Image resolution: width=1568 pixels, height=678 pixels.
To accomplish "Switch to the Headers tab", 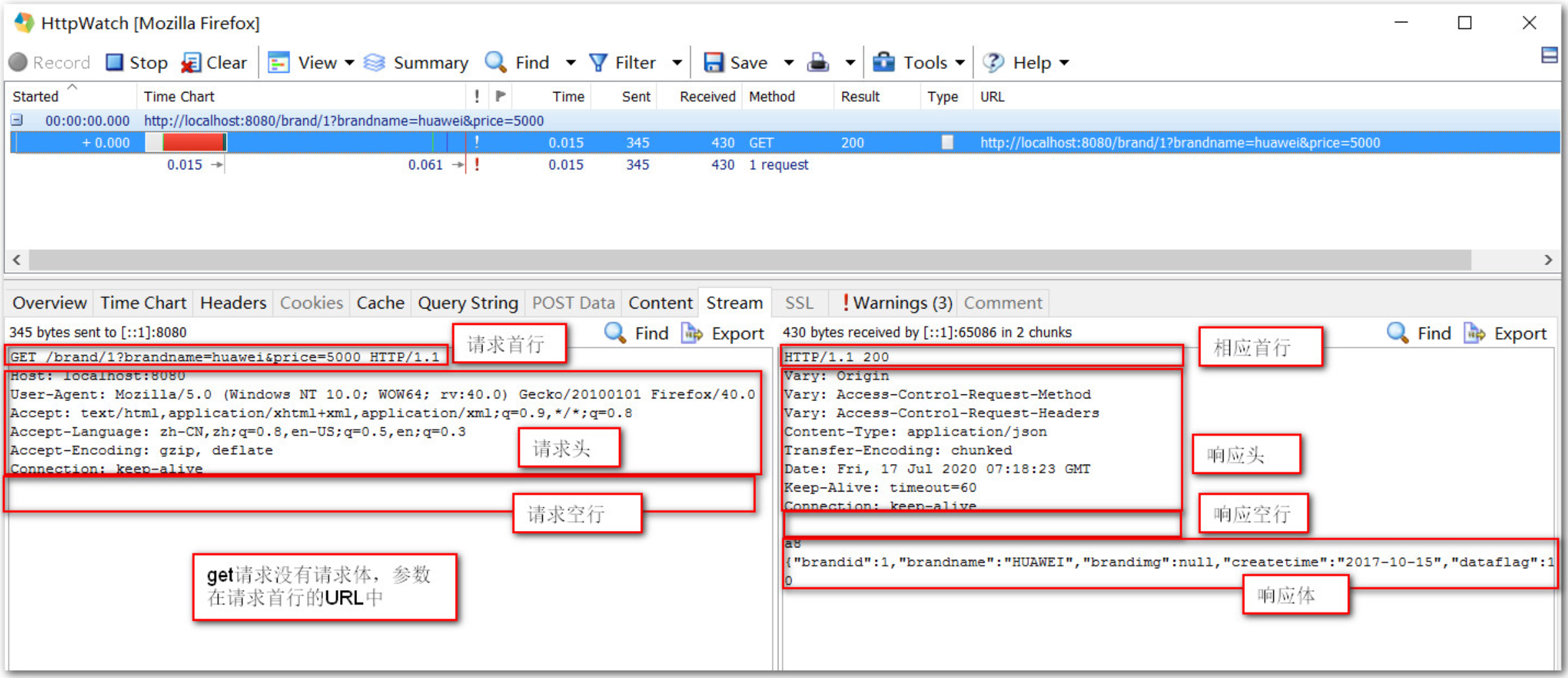I will click(x=233, y=303).
